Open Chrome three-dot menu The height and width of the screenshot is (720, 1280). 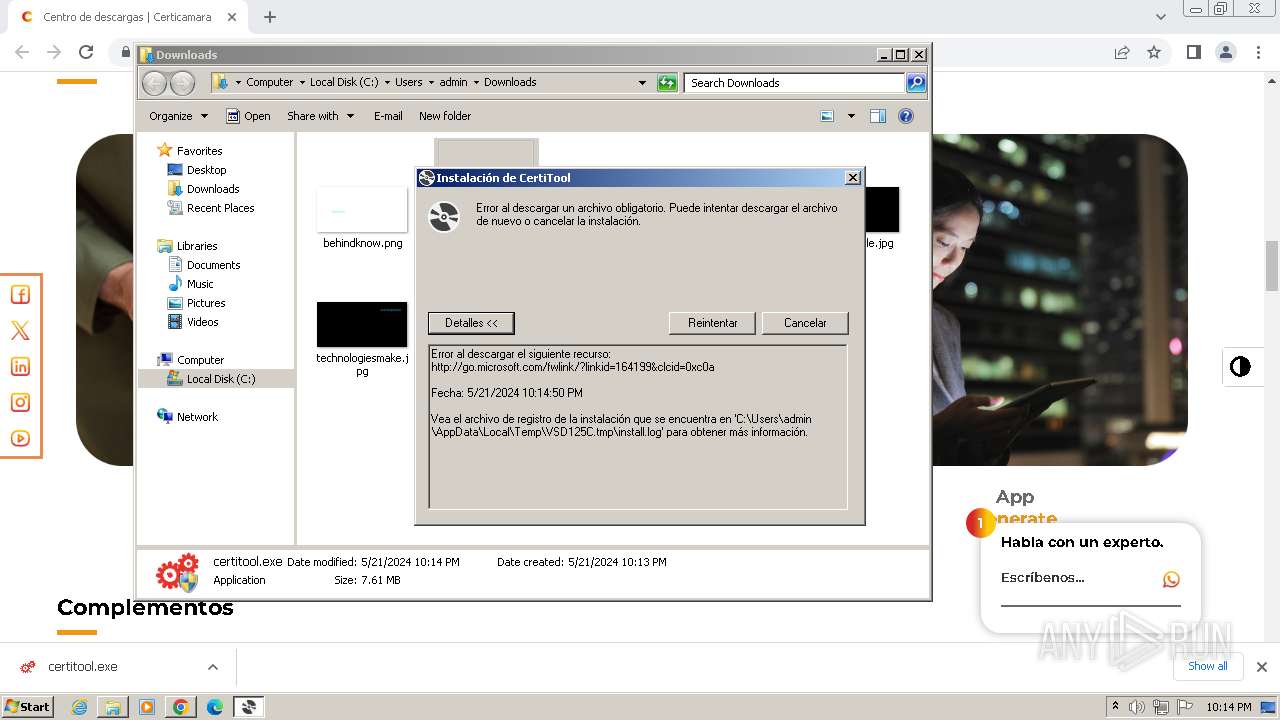[x=1259, y=52]
